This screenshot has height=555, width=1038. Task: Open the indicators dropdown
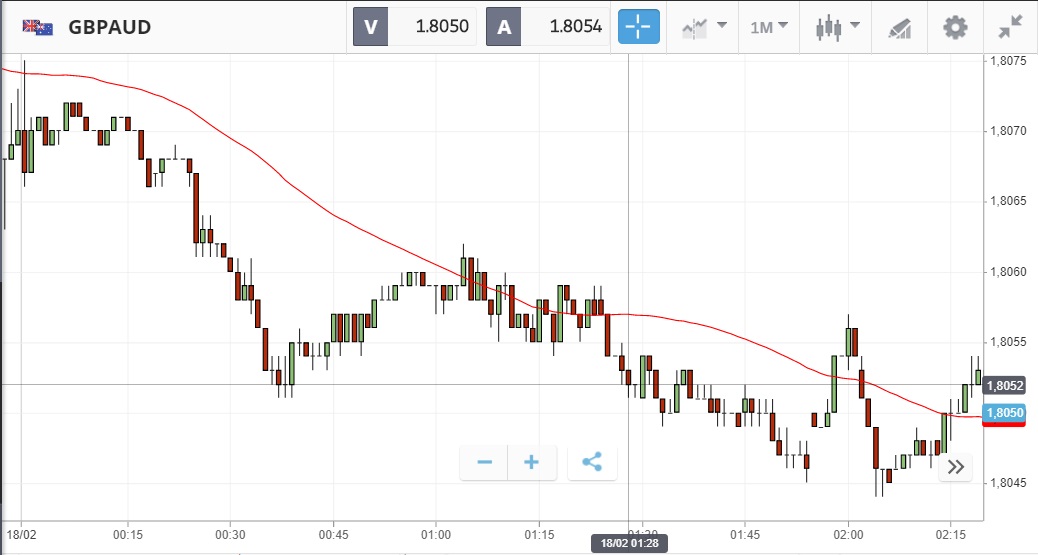point(704,27)
